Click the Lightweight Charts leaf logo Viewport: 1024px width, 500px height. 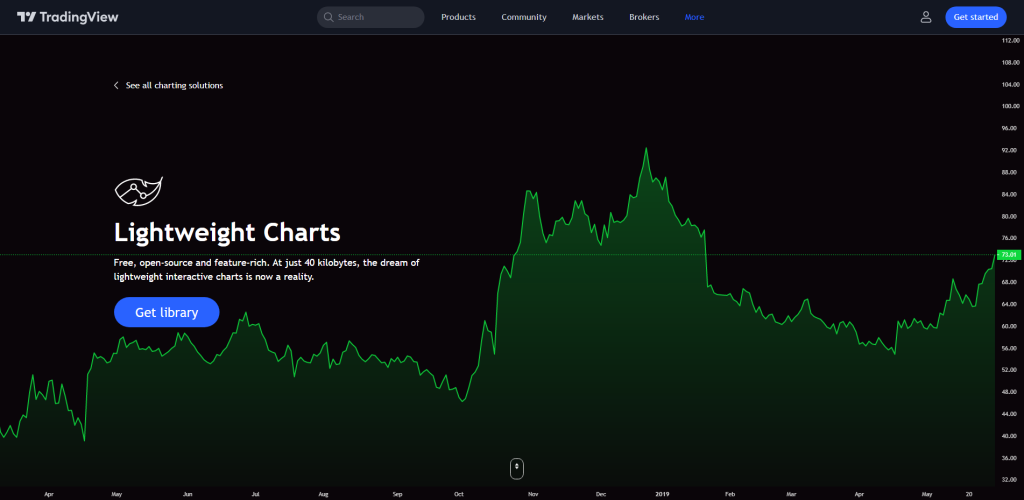coord(138,191)
